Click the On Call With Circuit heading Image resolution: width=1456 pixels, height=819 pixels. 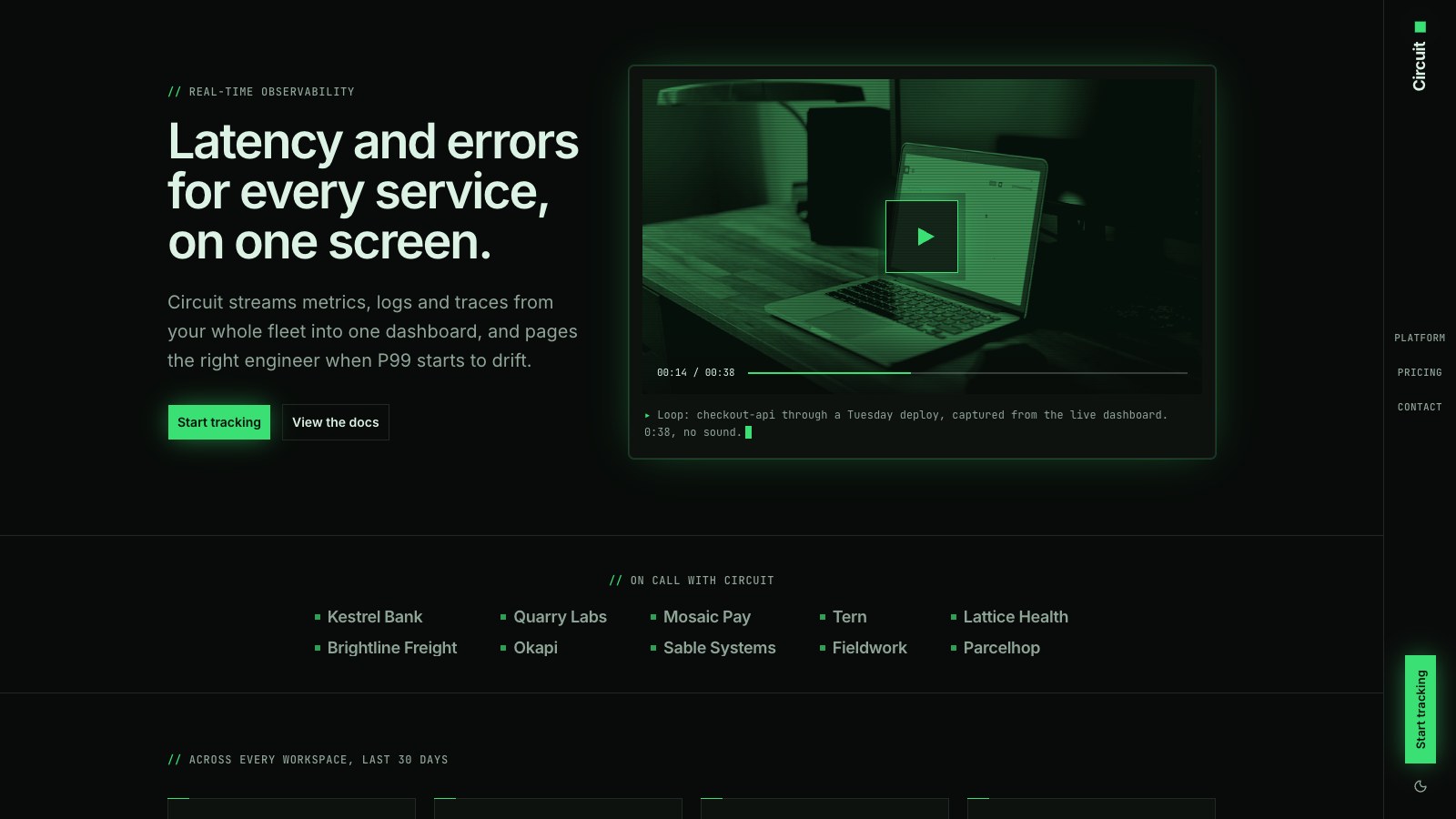point(692,581)
